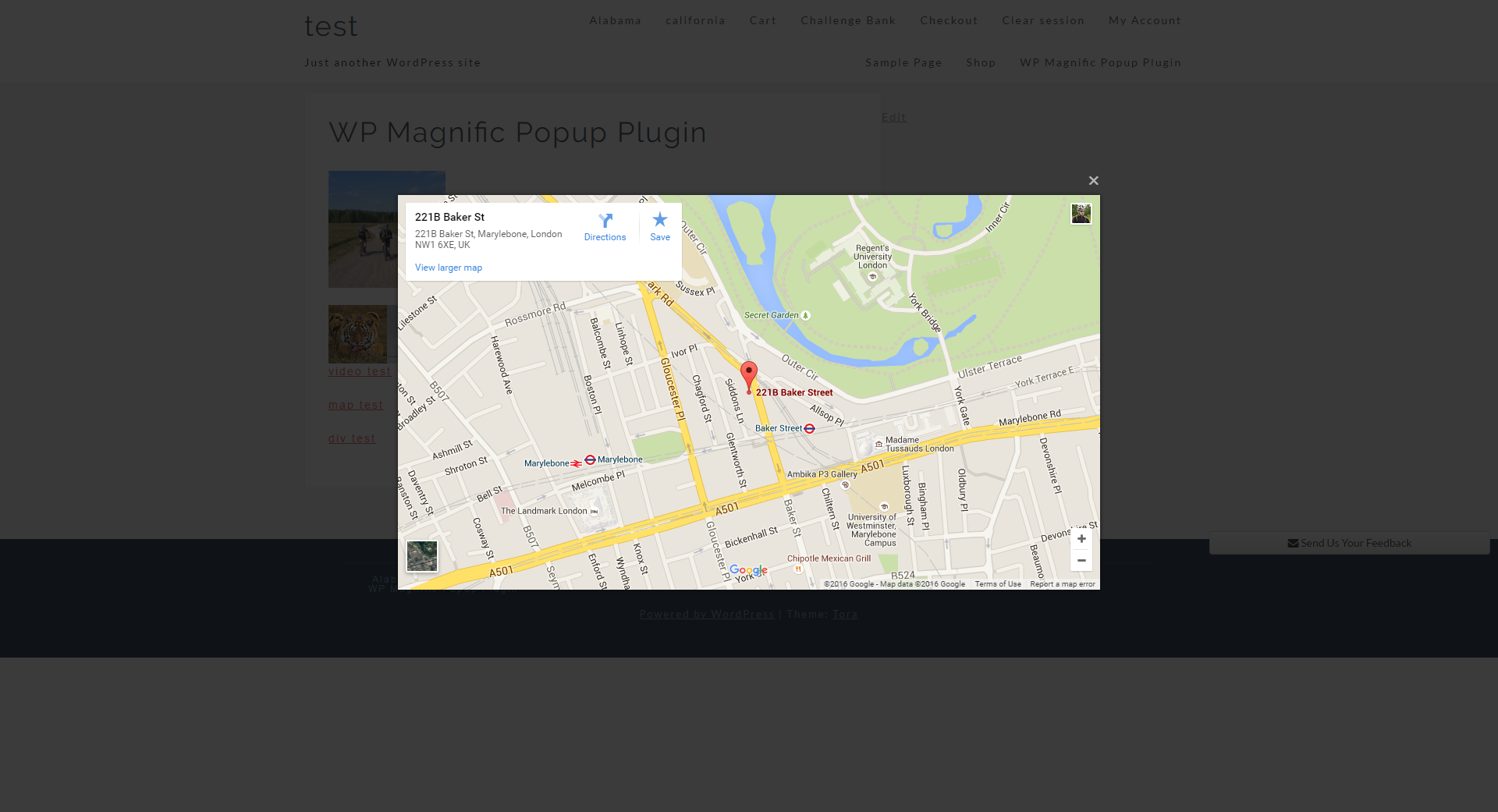Zoom in the map with plus button
This screenshot has height=812, width=1498.
[1081, 539]
